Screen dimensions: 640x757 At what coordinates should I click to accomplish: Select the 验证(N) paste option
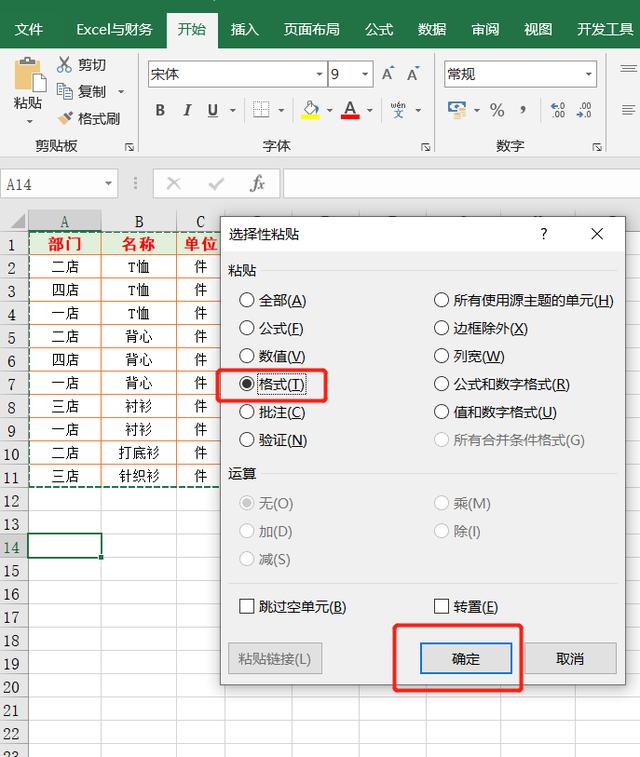pyautogui.click(x=273, y=440)
